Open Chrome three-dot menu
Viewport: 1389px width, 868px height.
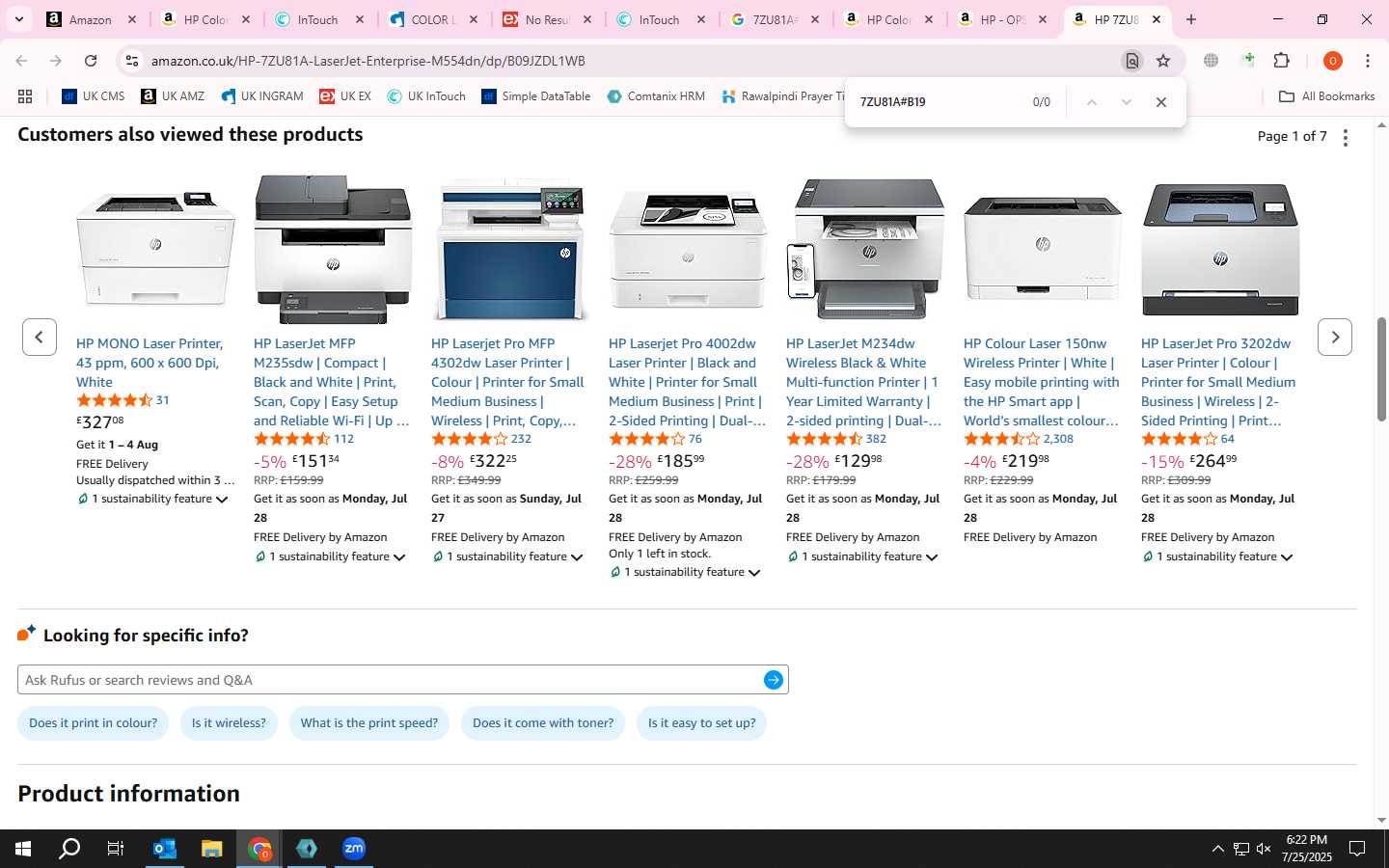coord(1367,61)
